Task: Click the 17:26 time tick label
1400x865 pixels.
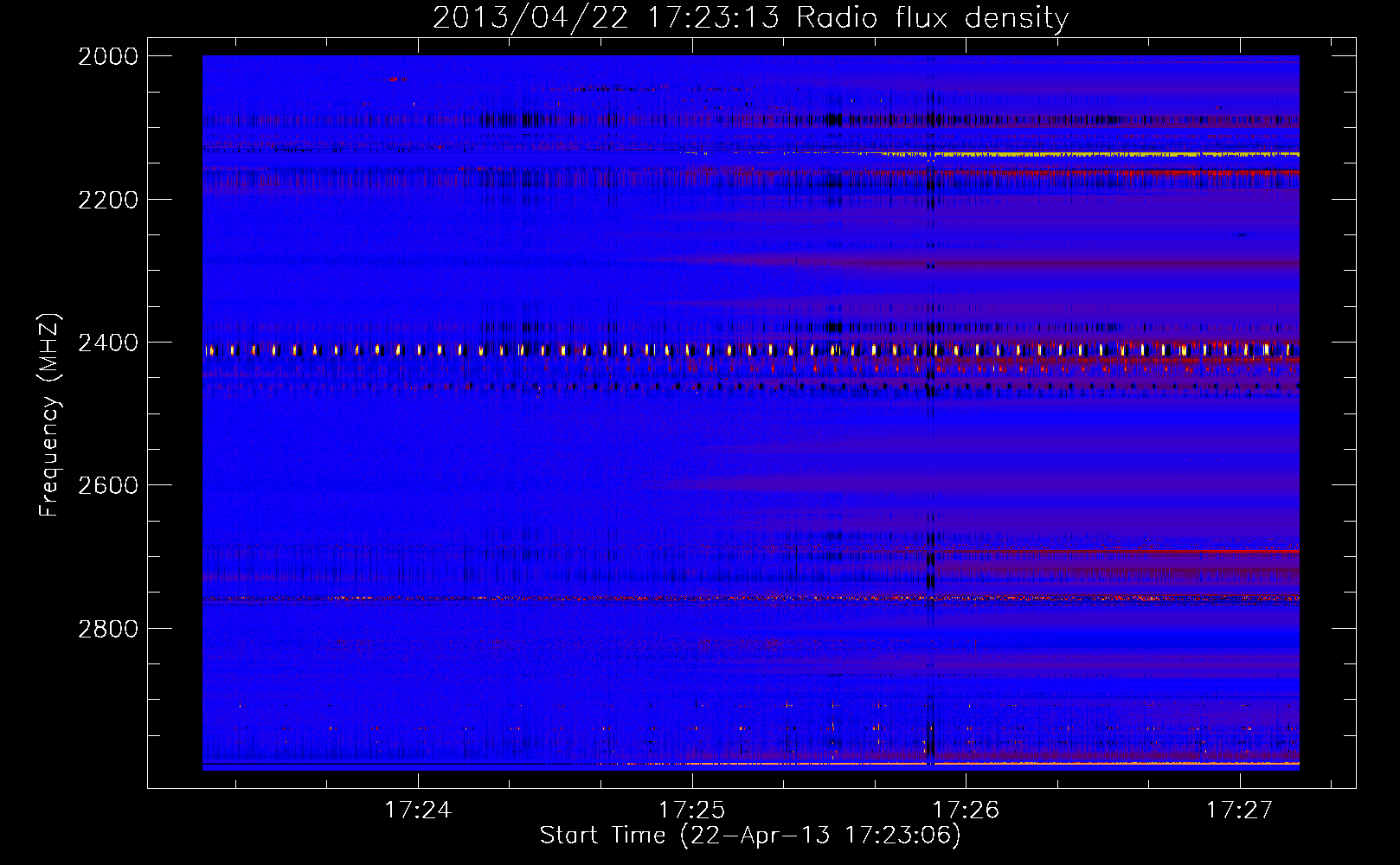Action: 966,810
